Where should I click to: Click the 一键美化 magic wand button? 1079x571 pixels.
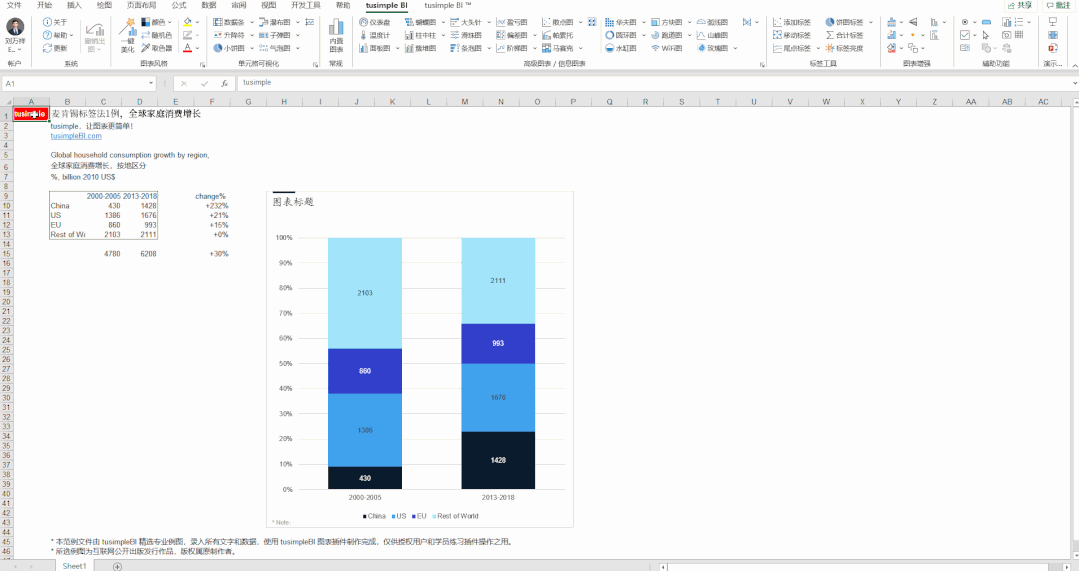pyautogui.click(x=127, y=34)
